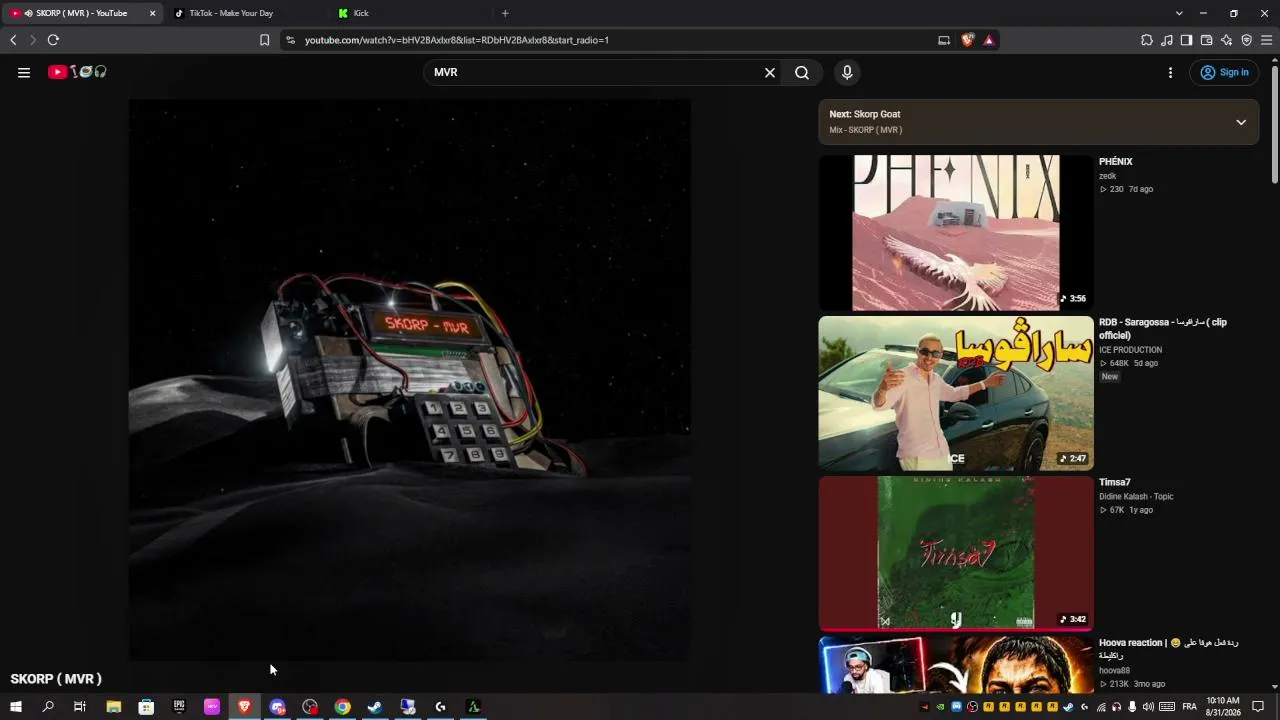Bookmark this page
This screenshot has height=720, width=1280.
coord(264,40)
